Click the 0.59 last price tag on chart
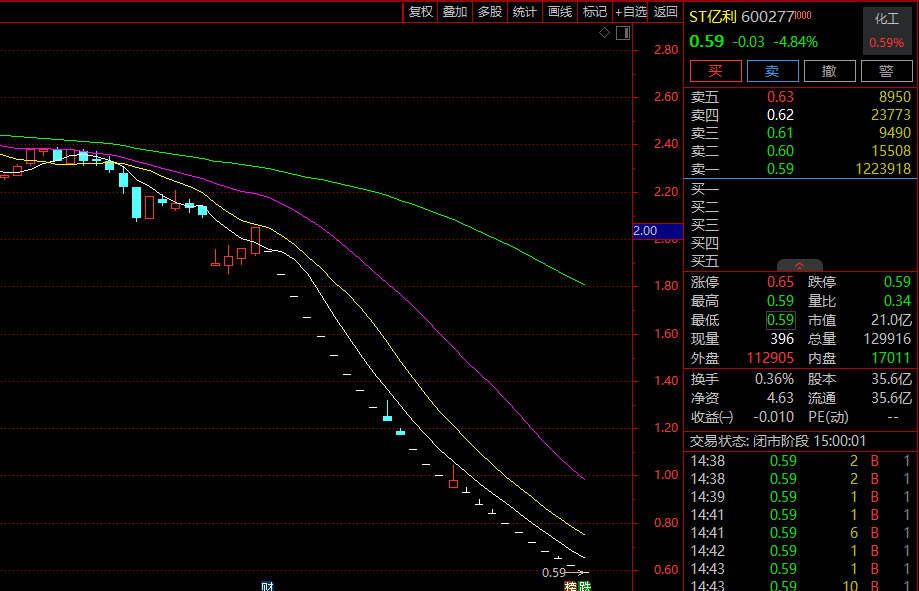Image resolution: width=919 pixels, height=591 pixels. 554,573
